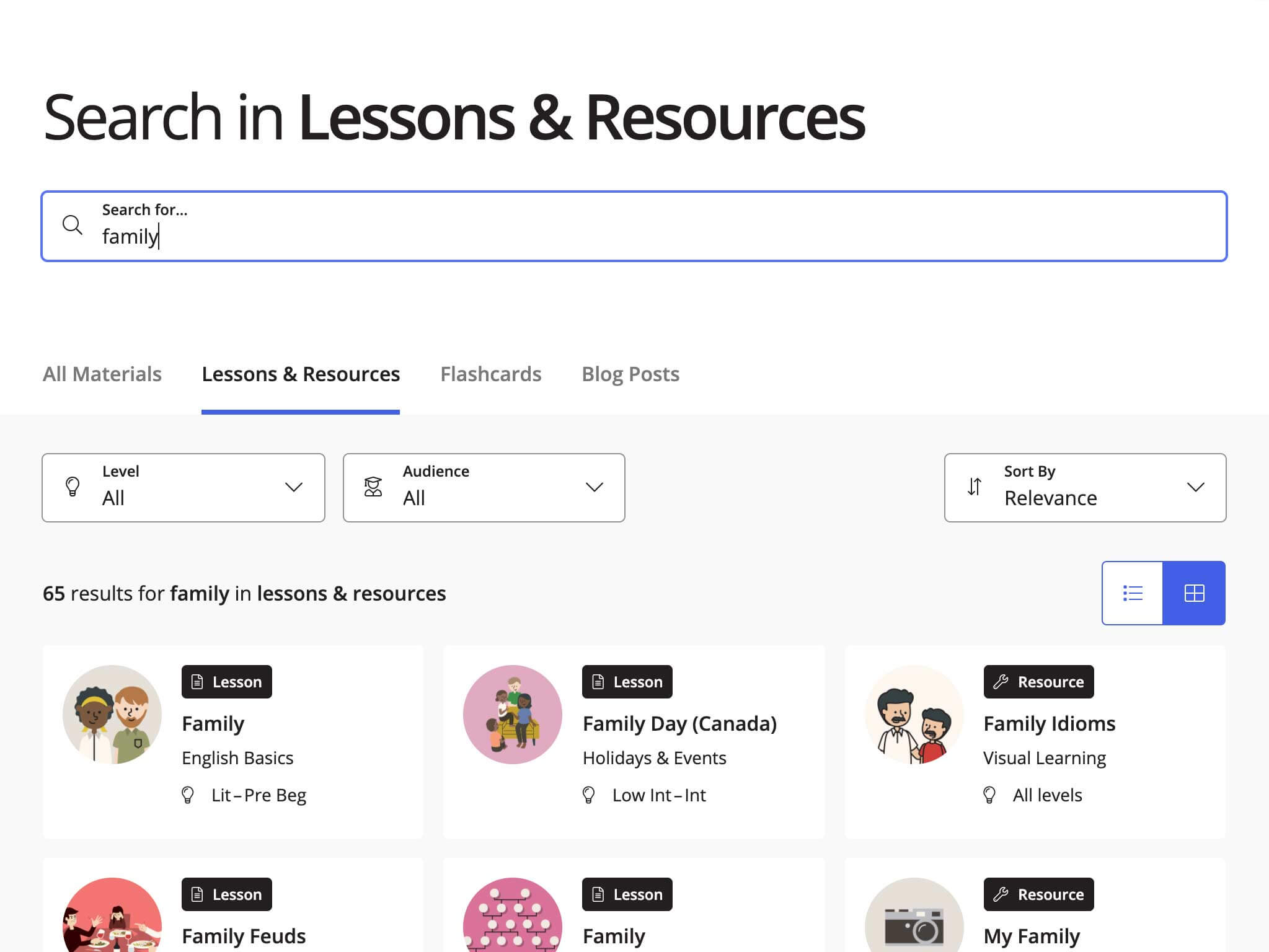Click in the search field containing family

(634, 226)
